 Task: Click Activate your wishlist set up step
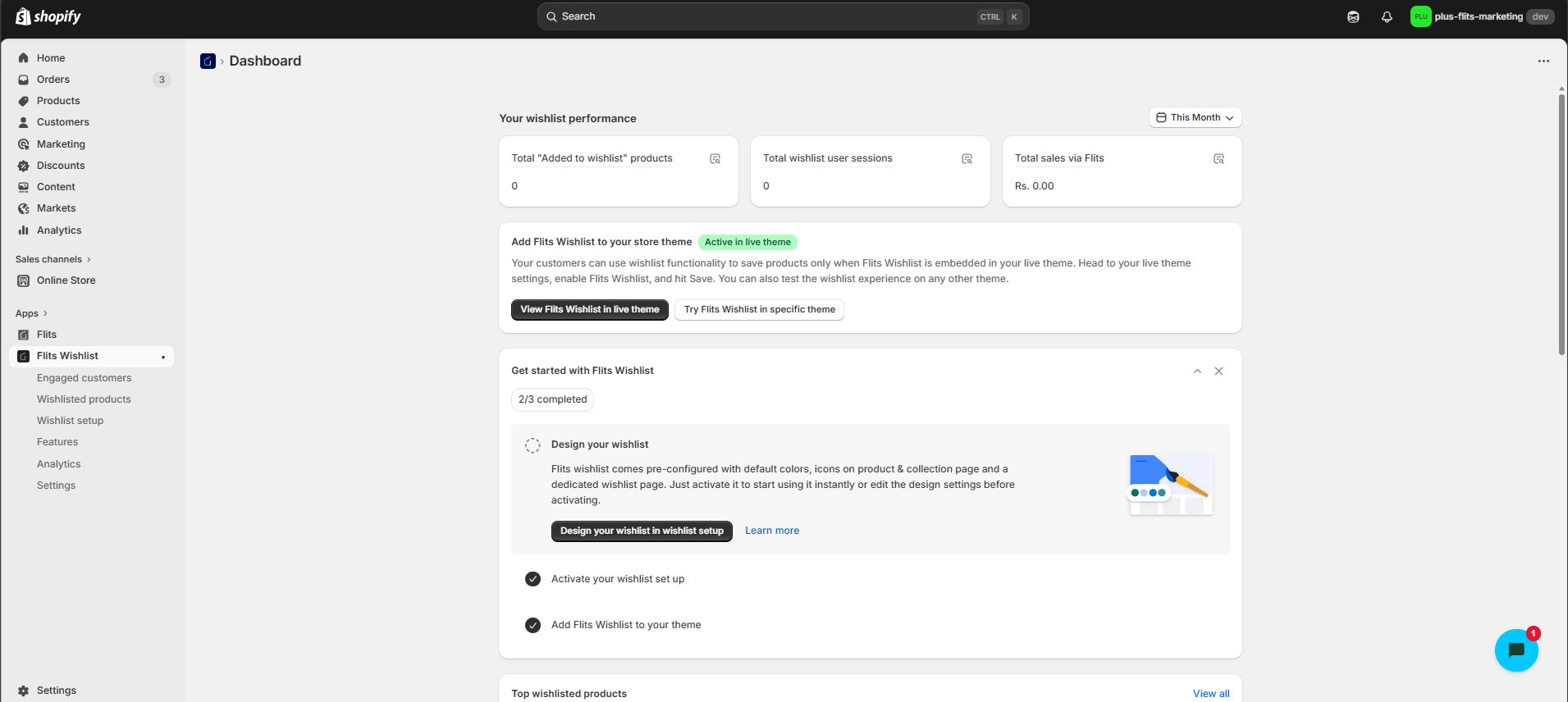[617, 579]
